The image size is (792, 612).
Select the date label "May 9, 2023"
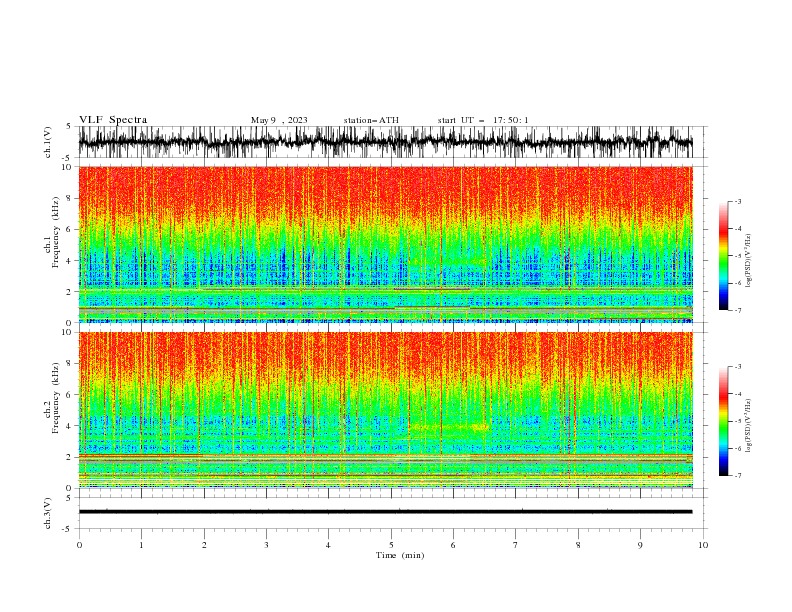tap(279, 120)
